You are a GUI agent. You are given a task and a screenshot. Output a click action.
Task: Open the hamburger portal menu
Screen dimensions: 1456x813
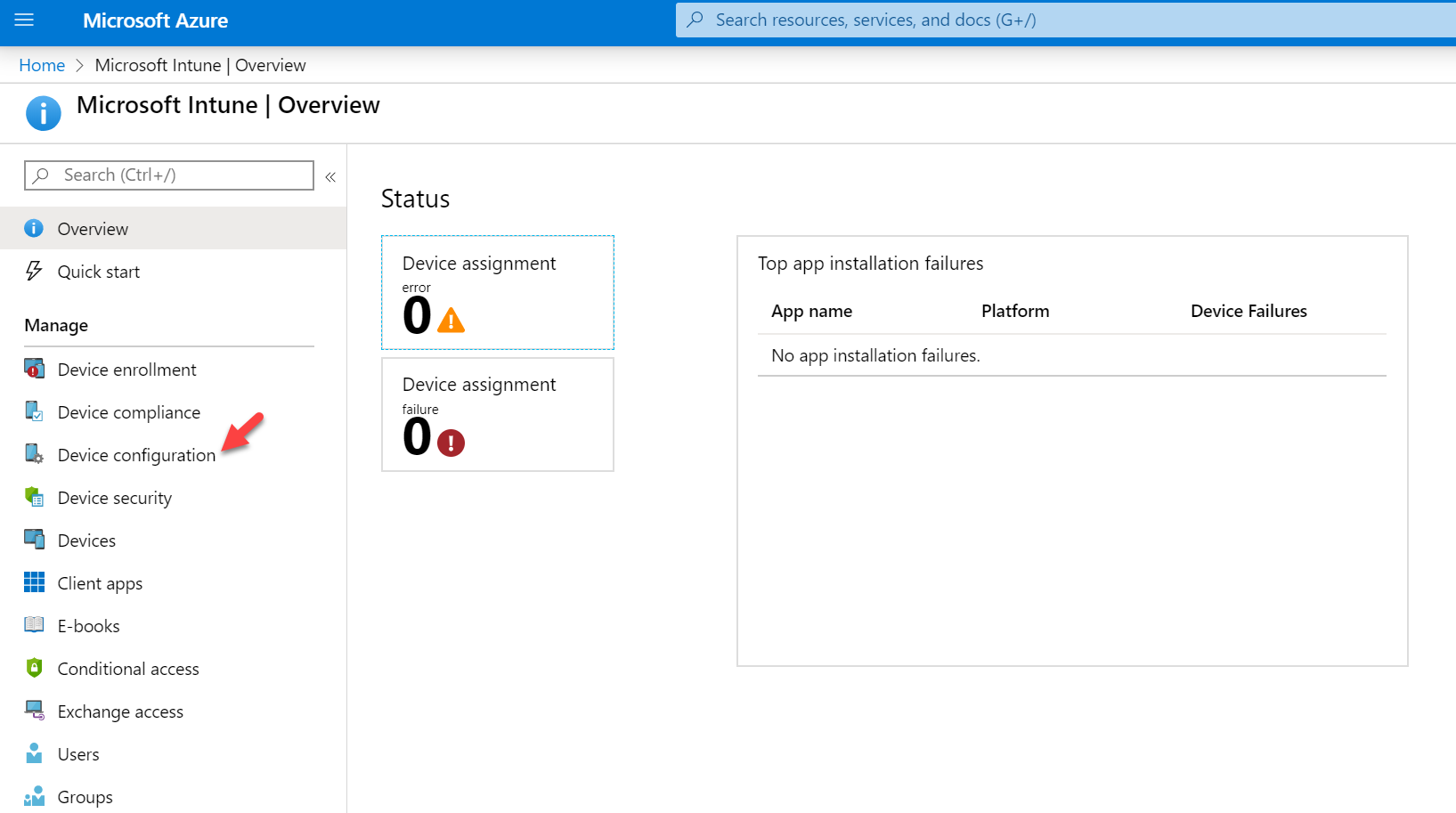click(24, 20)
